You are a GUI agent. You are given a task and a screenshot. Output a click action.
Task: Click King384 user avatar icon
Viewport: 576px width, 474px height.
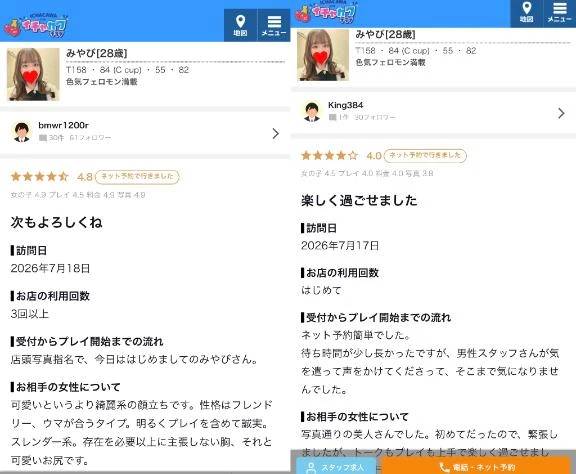coord(312,111)
